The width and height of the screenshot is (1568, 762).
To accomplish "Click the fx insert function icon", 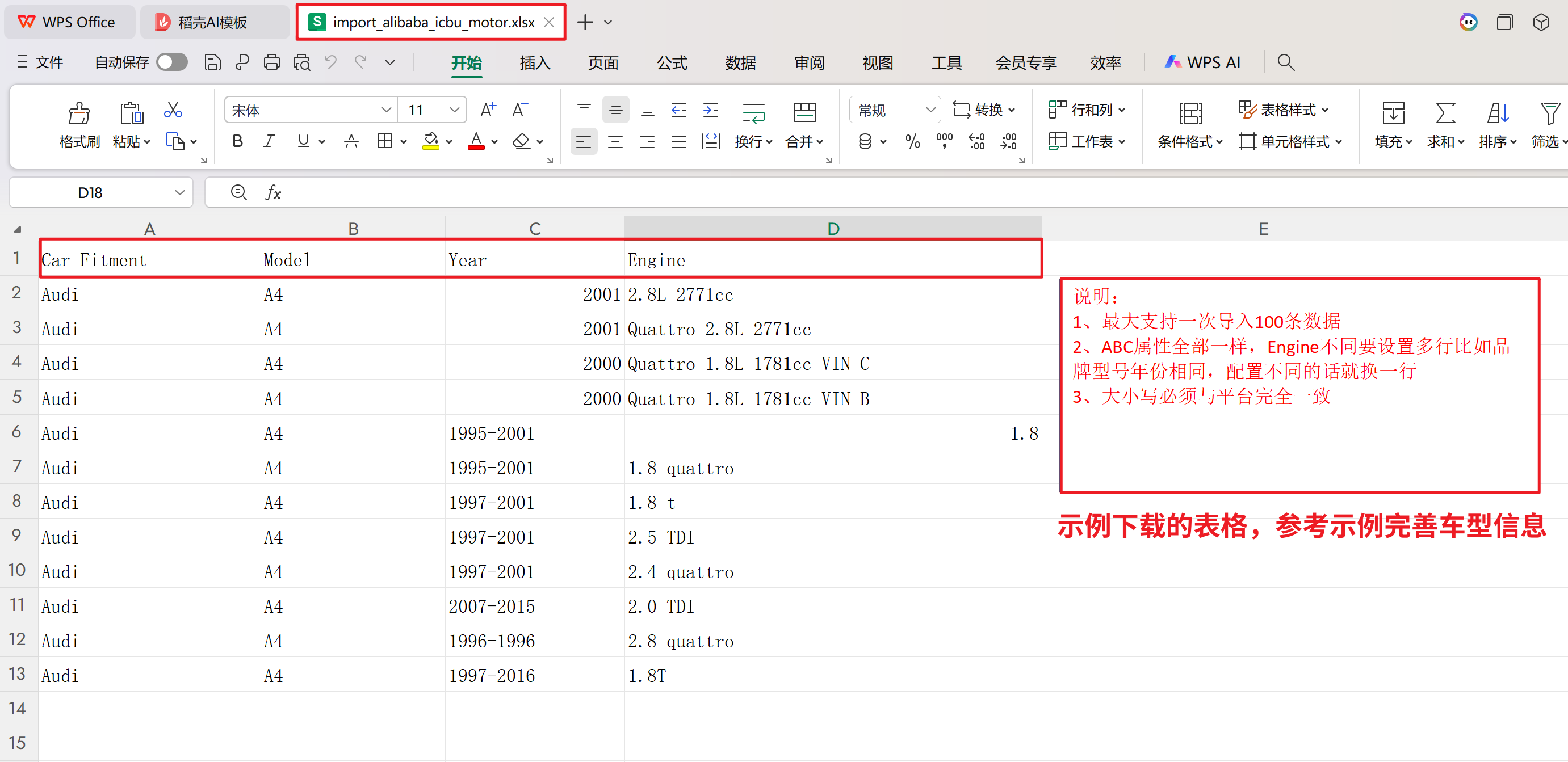I will [x=273, y=193].
